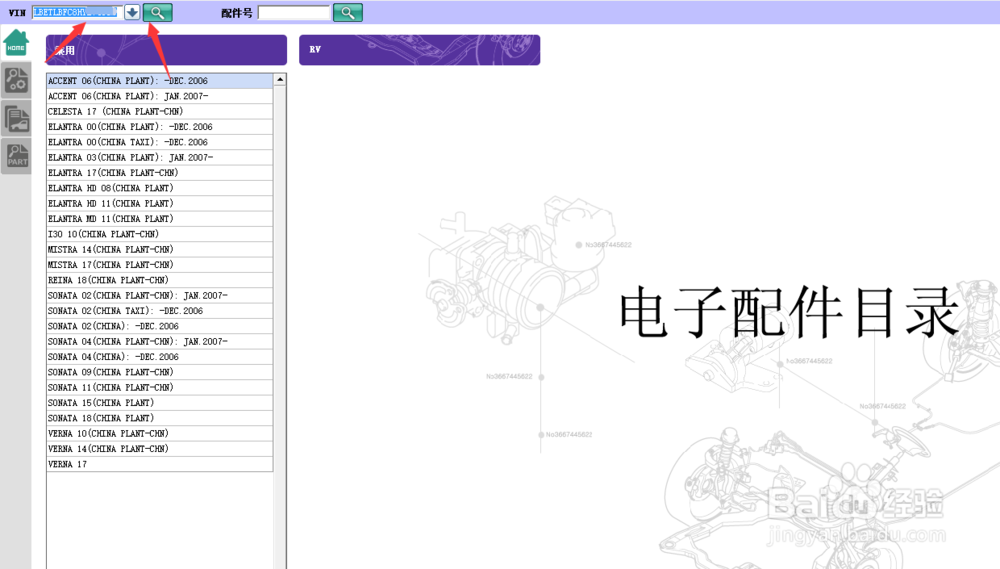This screenshot has width=1000, height=569.
Task: Select MISTRA 17(CHINA PLANT-CHN)
Action: click(x=159, y=265)
